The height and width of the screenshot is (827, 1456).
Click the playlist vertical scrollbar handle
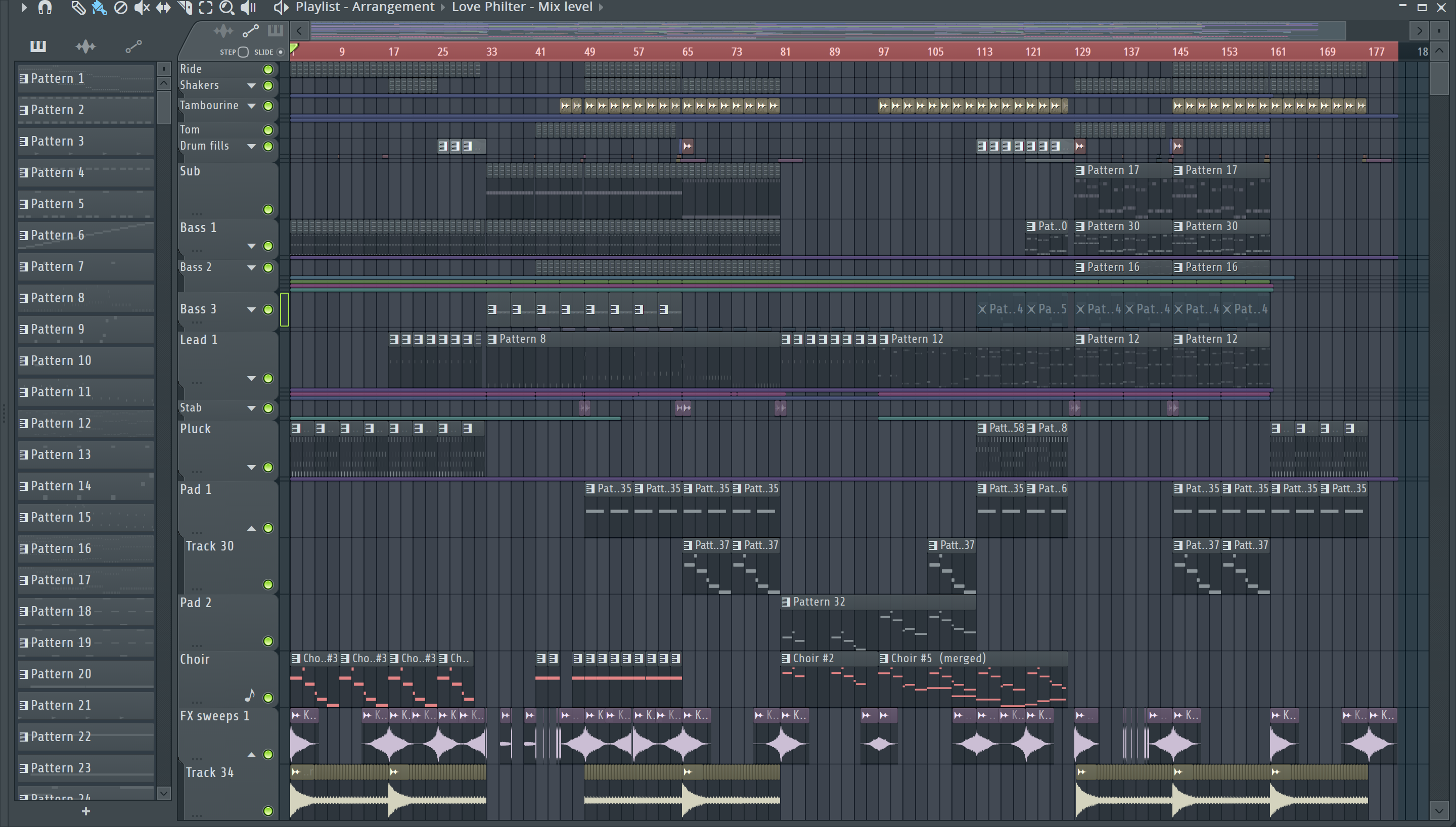(1439, 78)
